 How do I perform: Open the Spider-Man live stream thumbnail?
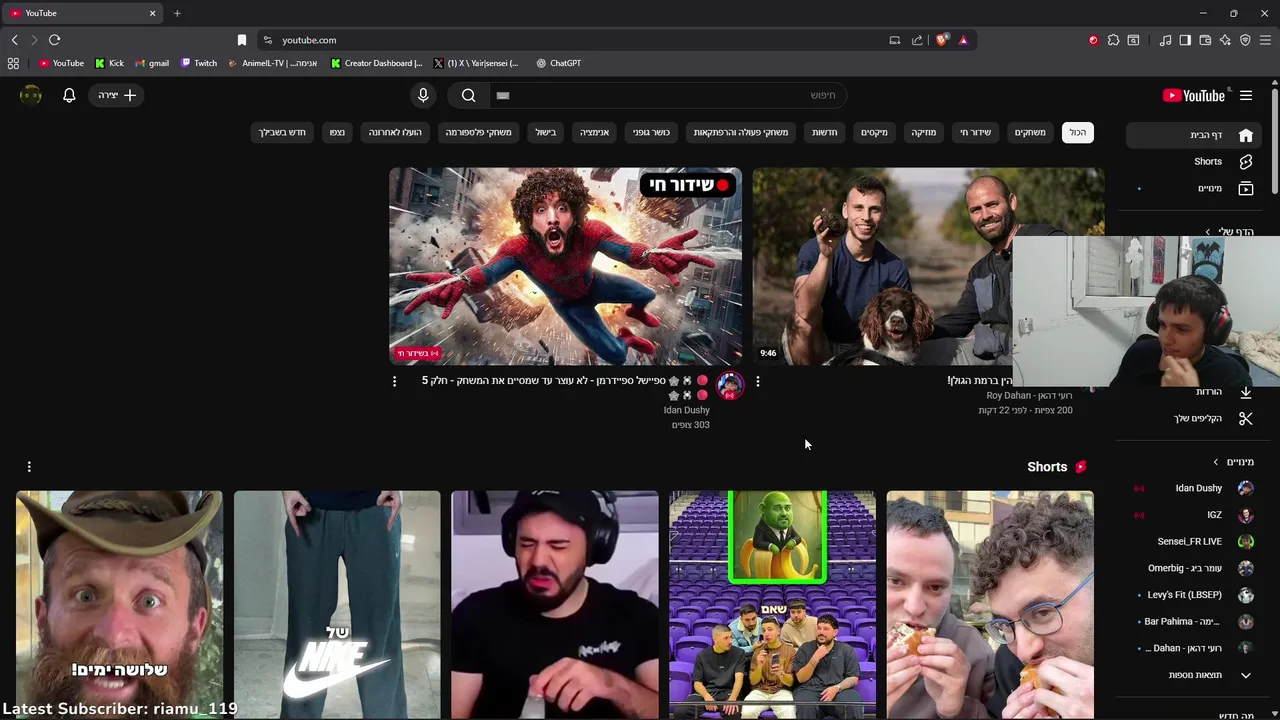click(565, 266)
